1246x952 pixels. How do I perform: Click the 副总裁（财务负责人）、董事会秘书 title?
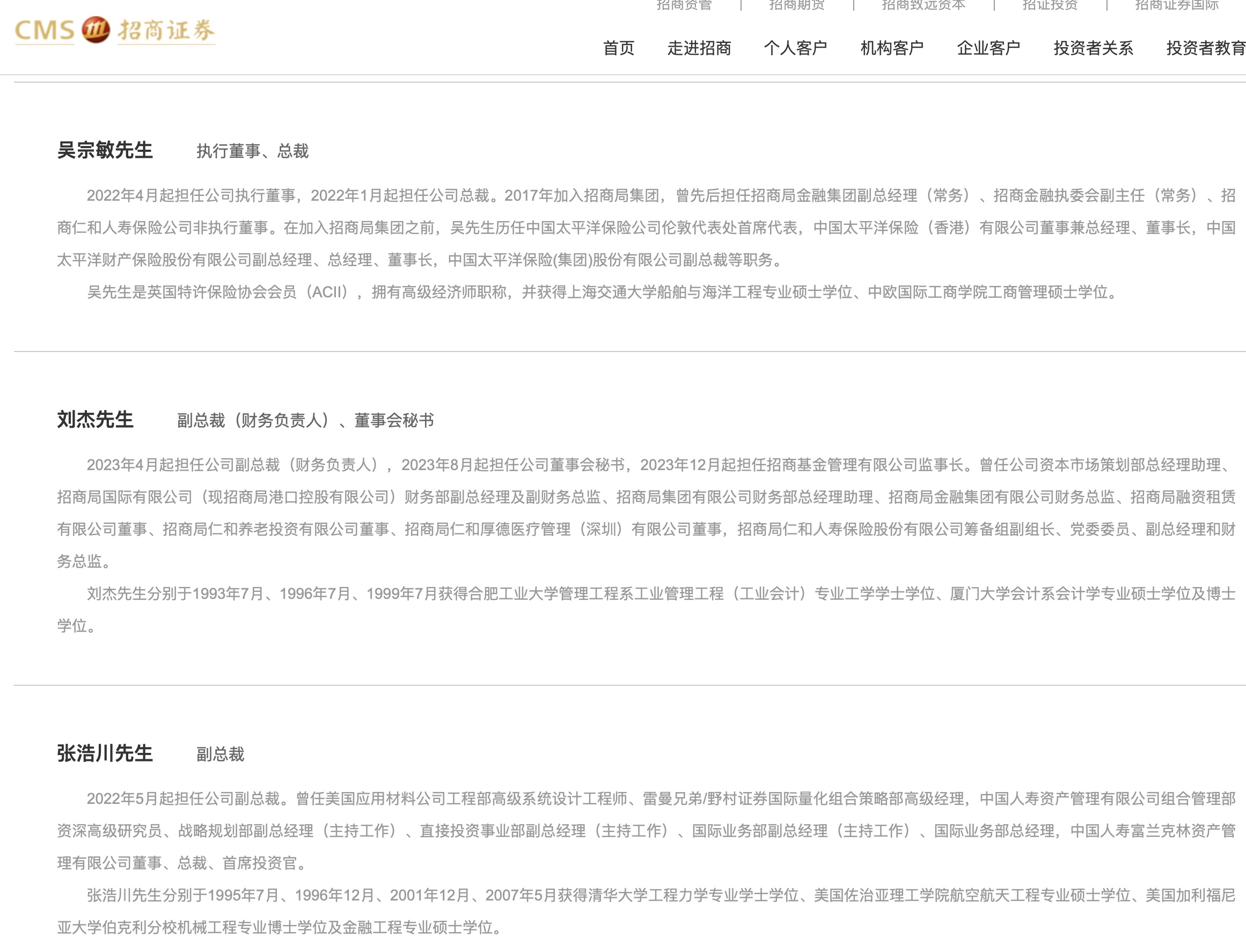click(x=305, y=421)
